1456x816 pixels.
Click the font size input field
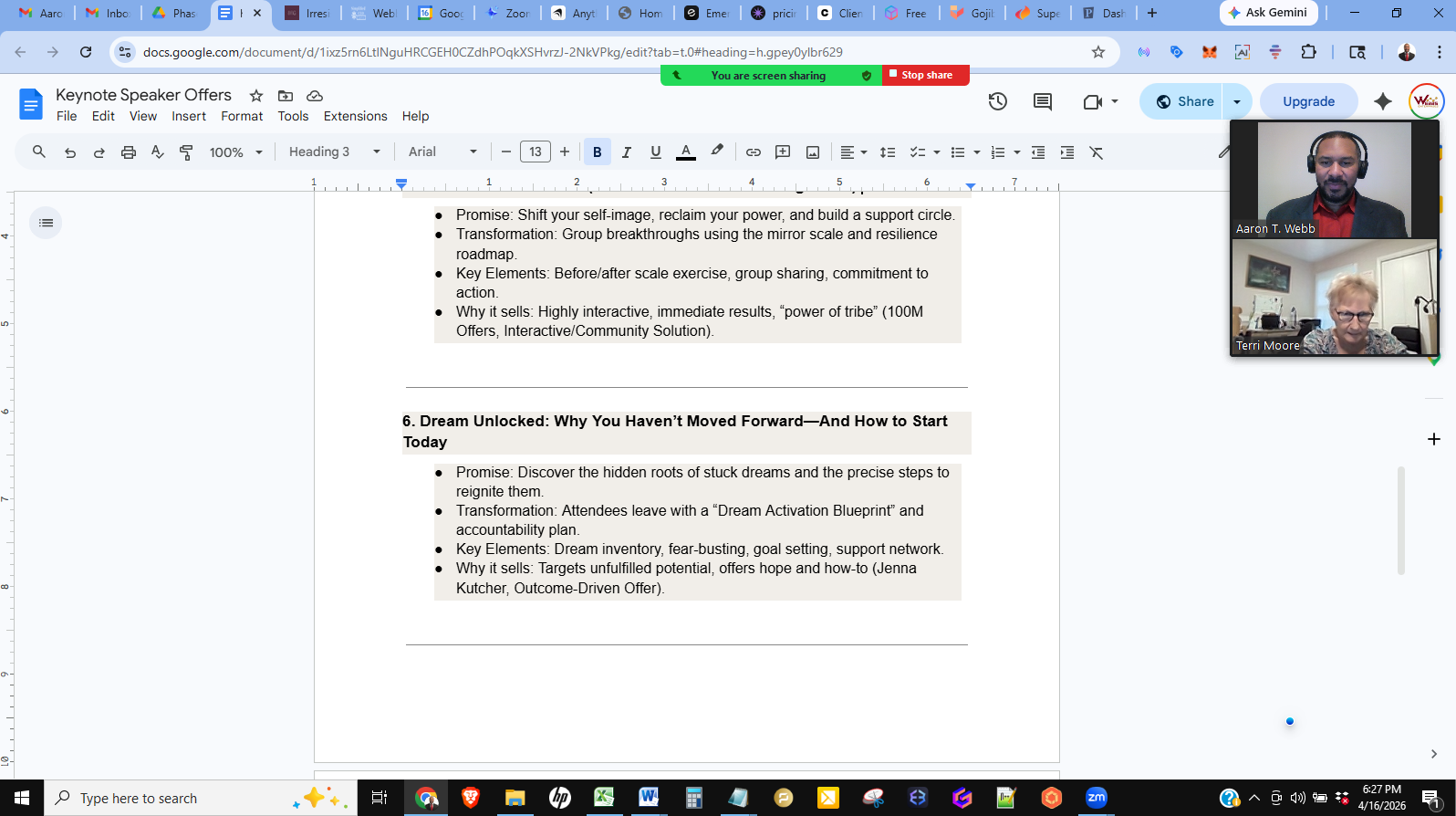click(x=535, y=152)
